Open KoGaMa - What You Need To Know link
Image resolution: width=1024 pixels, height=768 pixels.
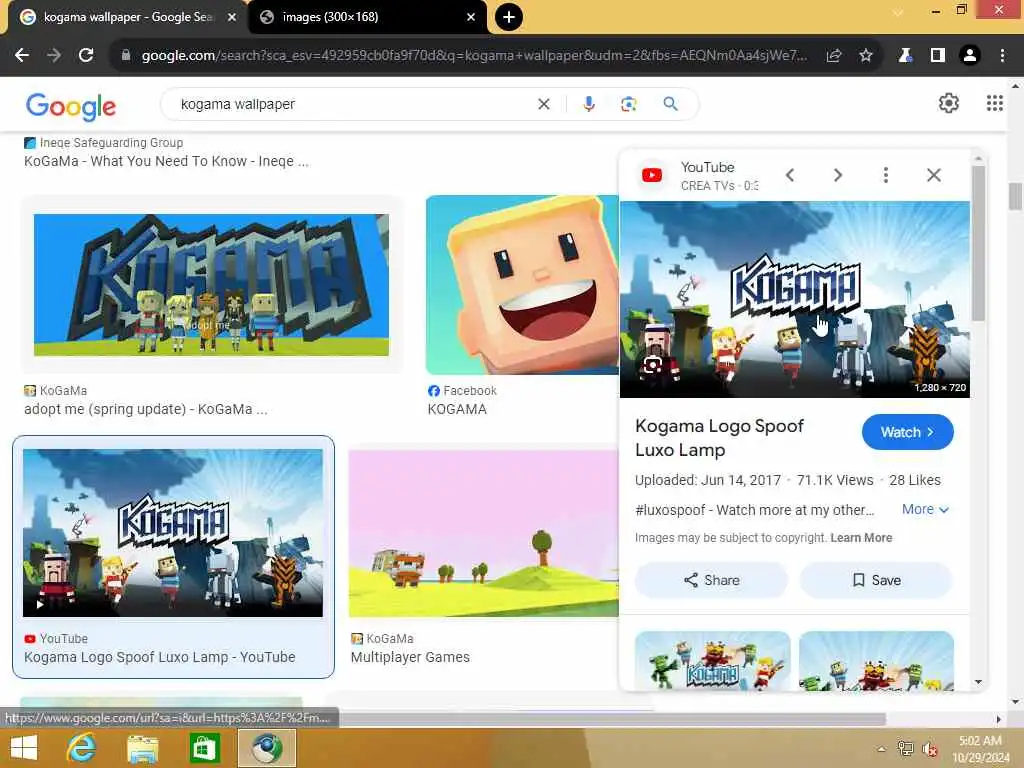point(167,161)
